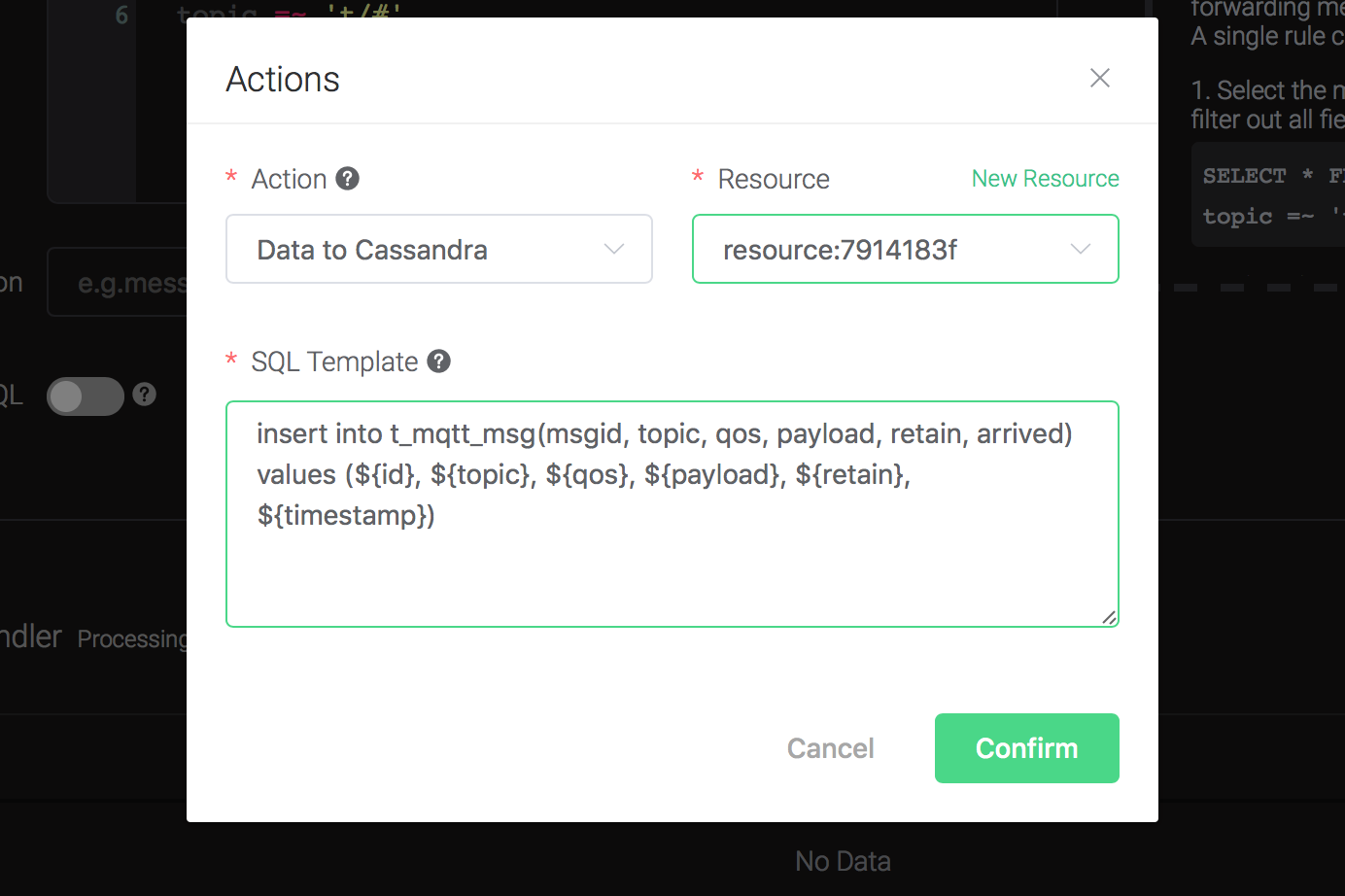Click the Actions dialog title
This screenshot has width=1345, height=896.
click(x=283, y=80)
